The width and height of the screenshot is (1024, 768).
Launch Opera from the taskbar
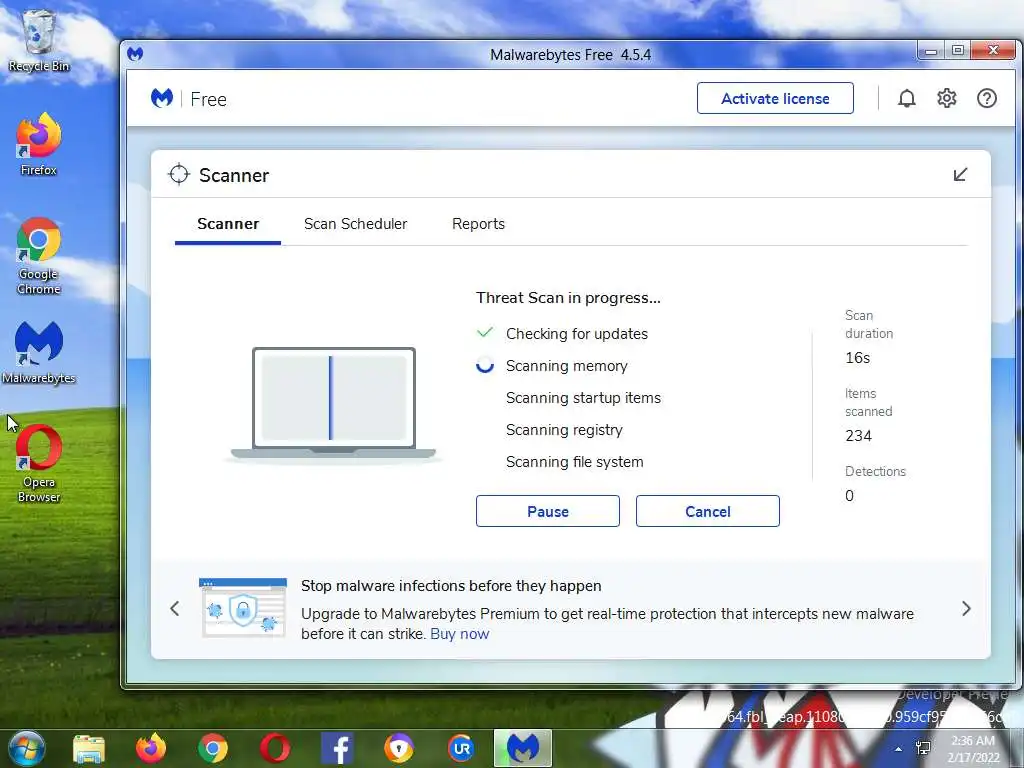click(x=275, y=748)
